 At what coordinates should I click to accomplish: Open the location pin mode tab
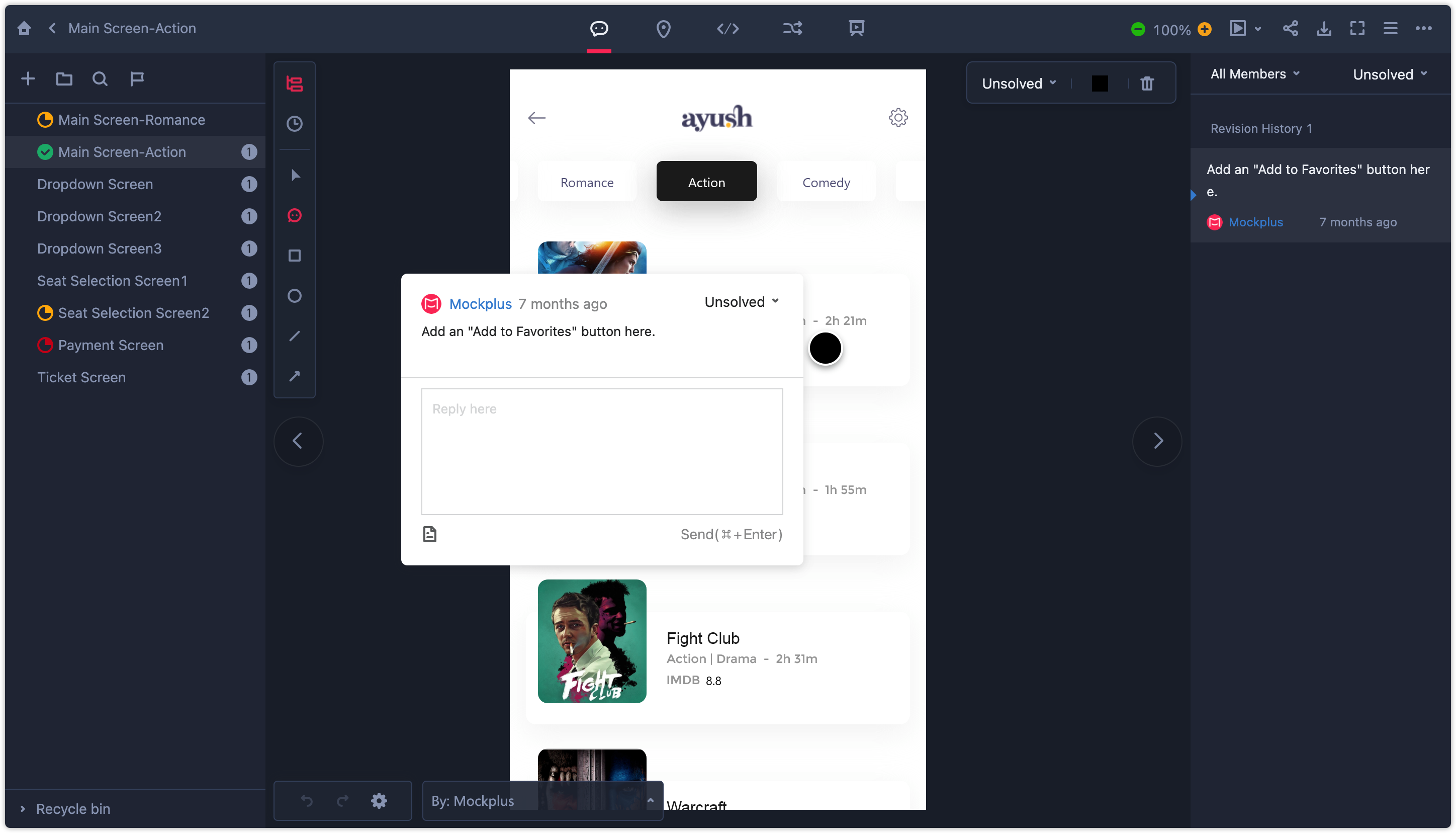663,28
